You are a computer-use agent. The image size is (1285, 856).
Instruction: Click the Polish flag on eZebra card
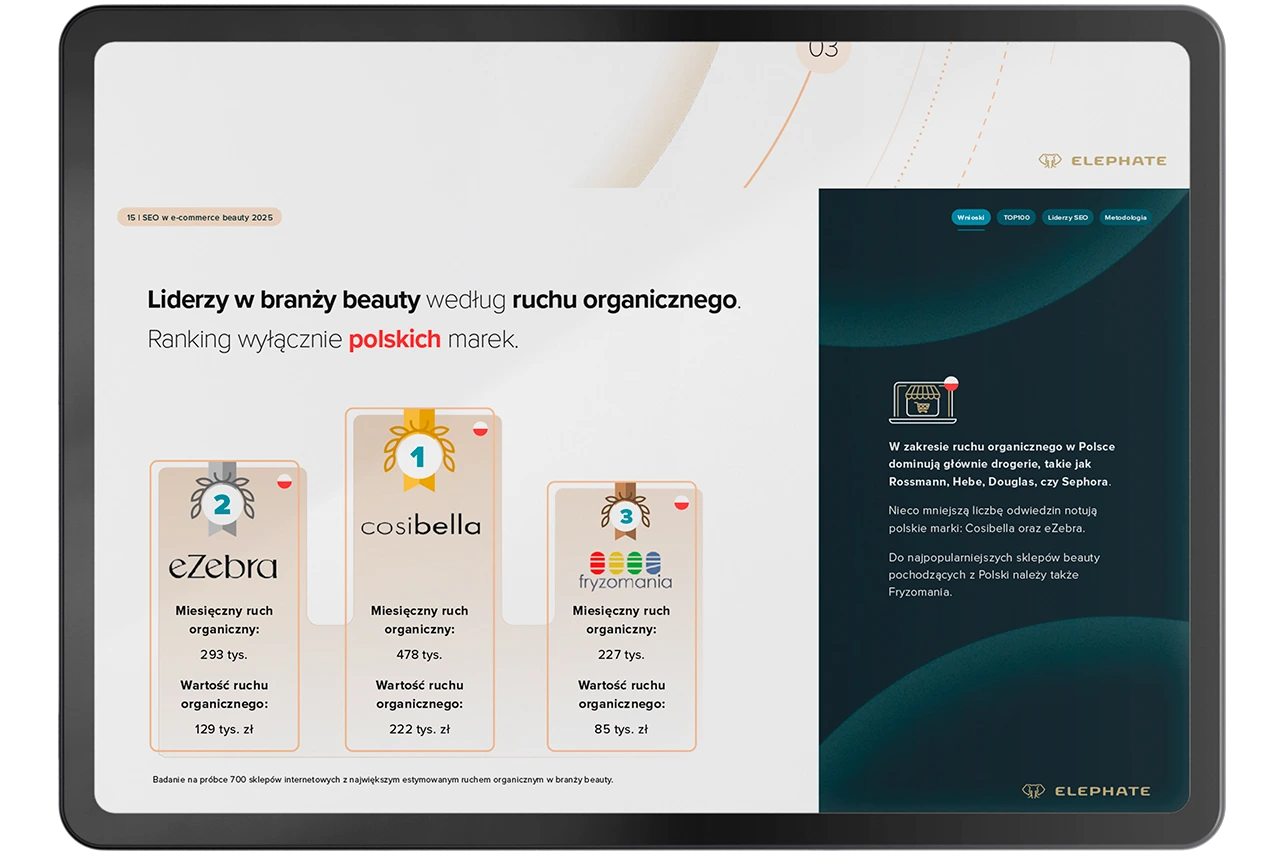tap(284, 481)
